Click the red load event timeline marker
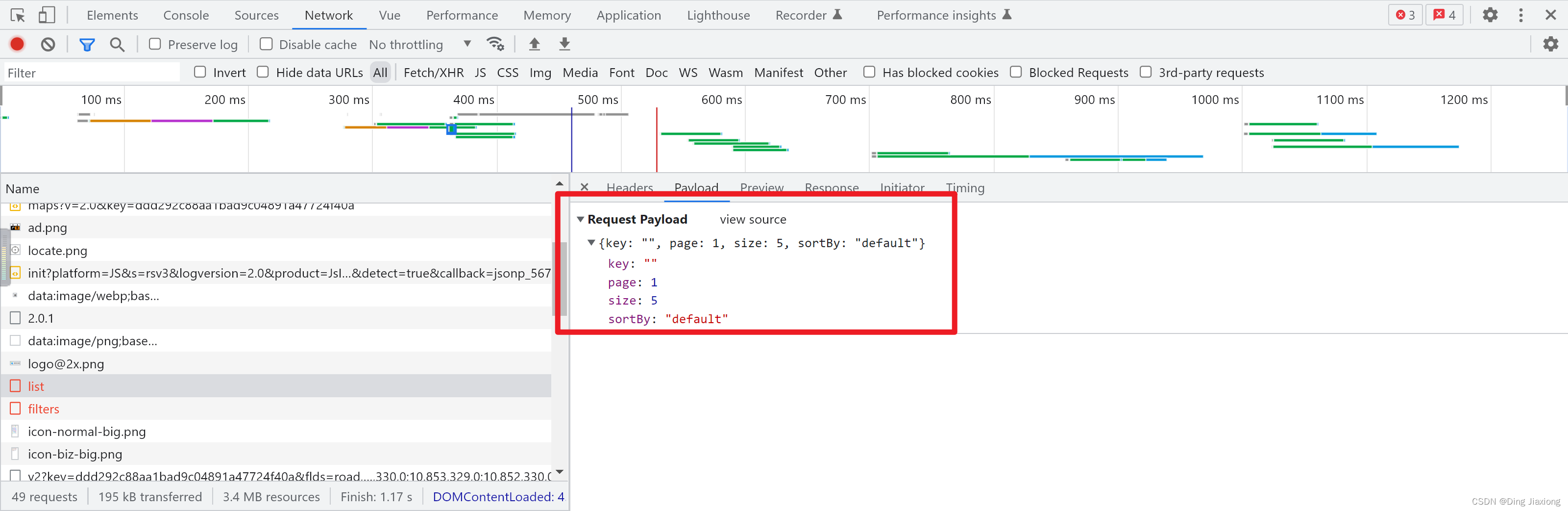 656,139
